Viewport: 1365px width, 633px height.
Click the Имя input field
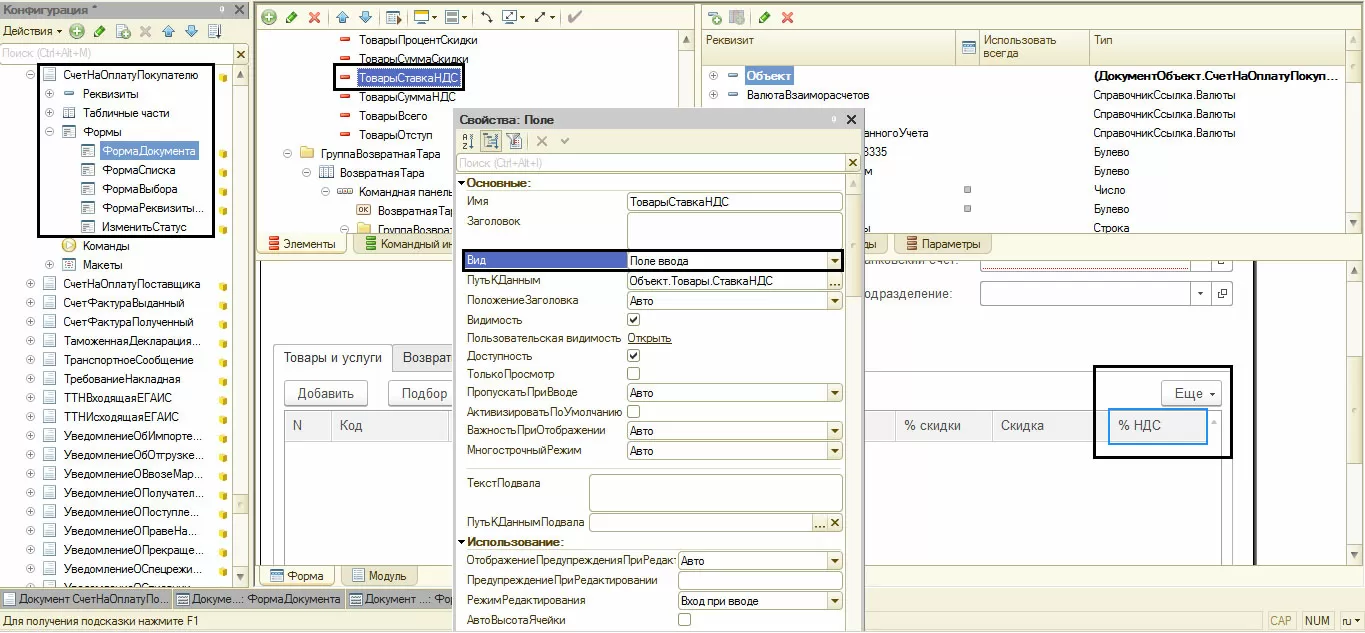pyautogui.click(x=734, y=202)
